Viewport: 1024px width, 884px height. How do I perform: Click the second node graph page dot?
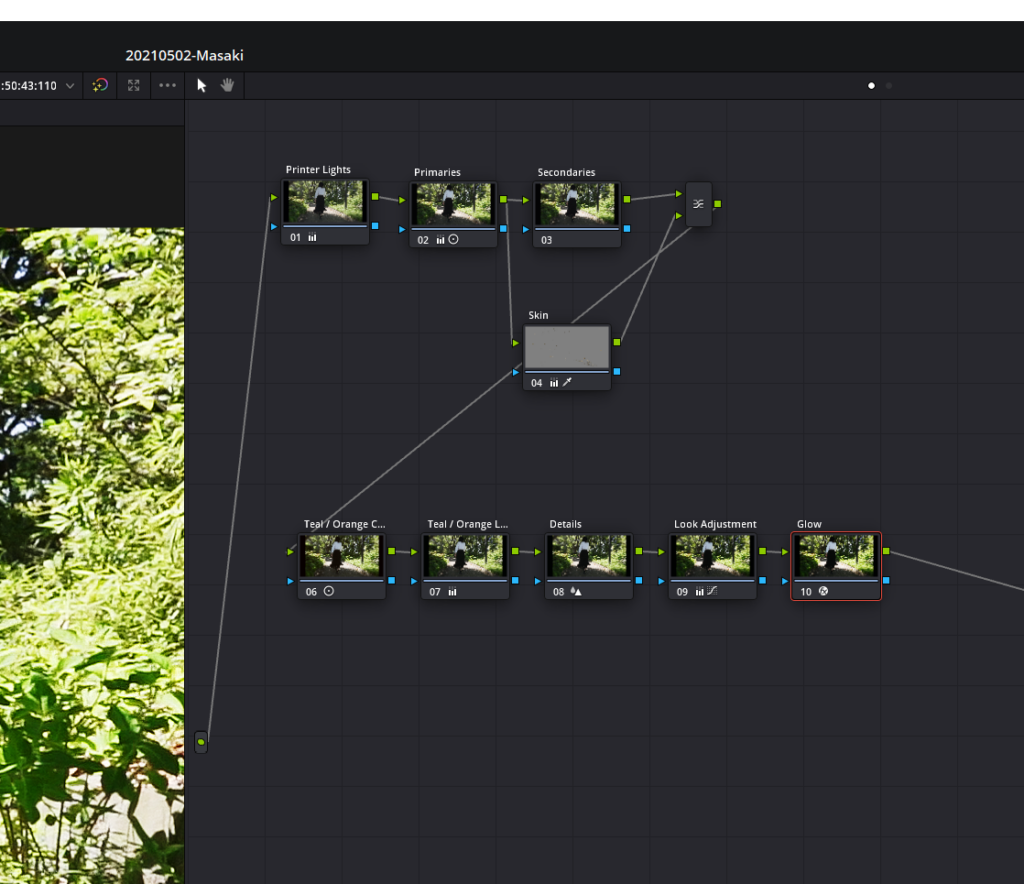pyautogui.click(x=889, y=86)
